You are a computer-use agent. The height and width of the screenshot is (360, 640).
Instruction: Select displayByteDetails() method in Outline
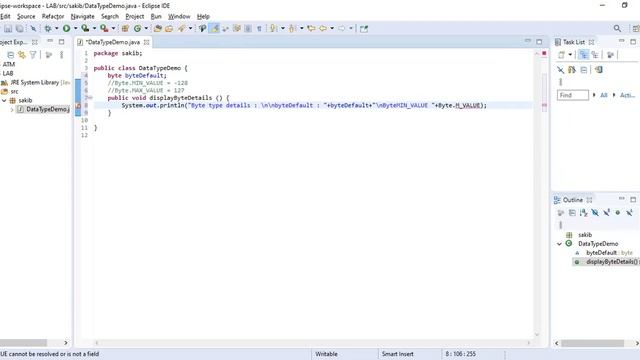(x=606, y=262)
